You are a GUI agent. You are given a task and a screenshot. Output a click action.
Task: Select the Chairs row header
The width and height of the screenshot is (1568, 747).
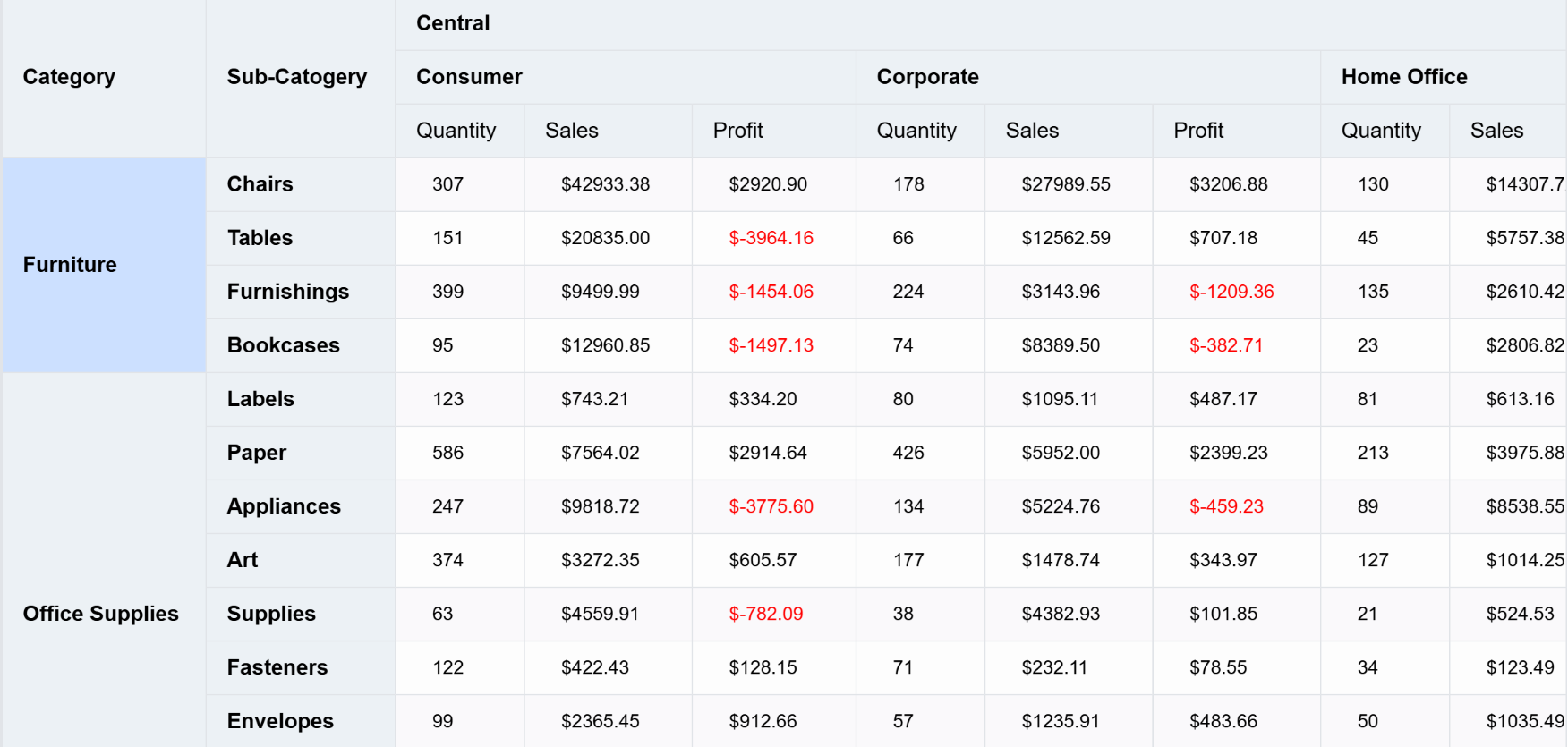260,184
